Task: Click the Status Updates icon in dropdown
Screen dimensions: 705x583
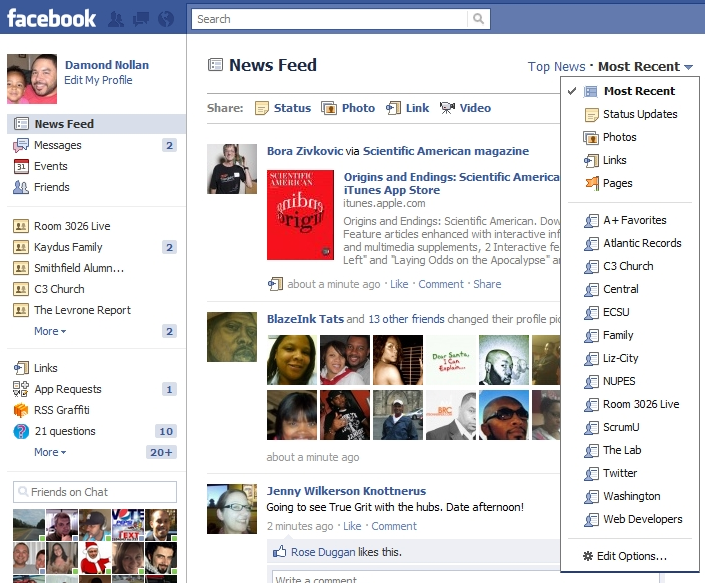Action: pyautogui.click(x=592, y=115)
